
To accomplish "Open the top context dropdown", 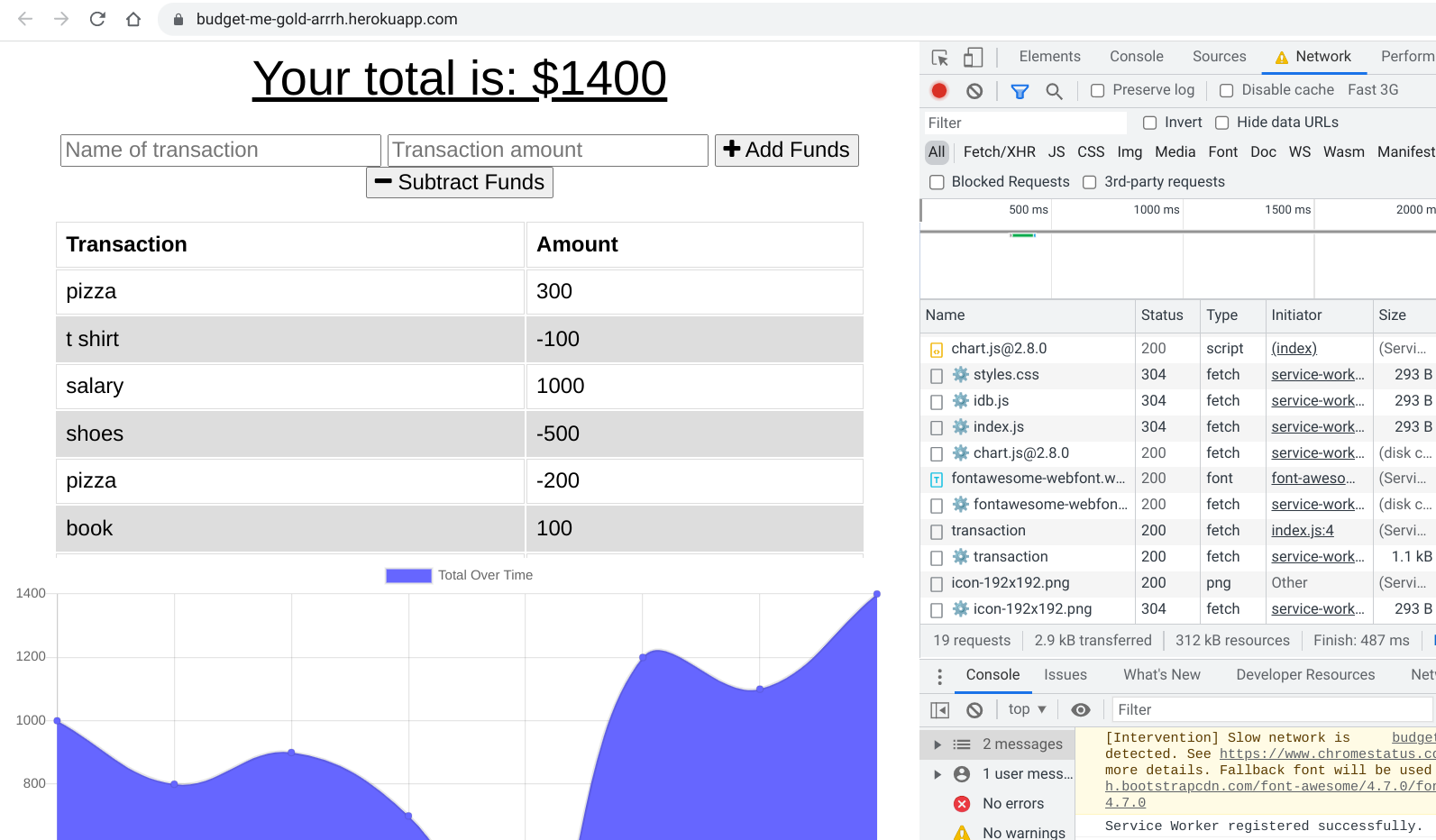I will (1027, 709).
